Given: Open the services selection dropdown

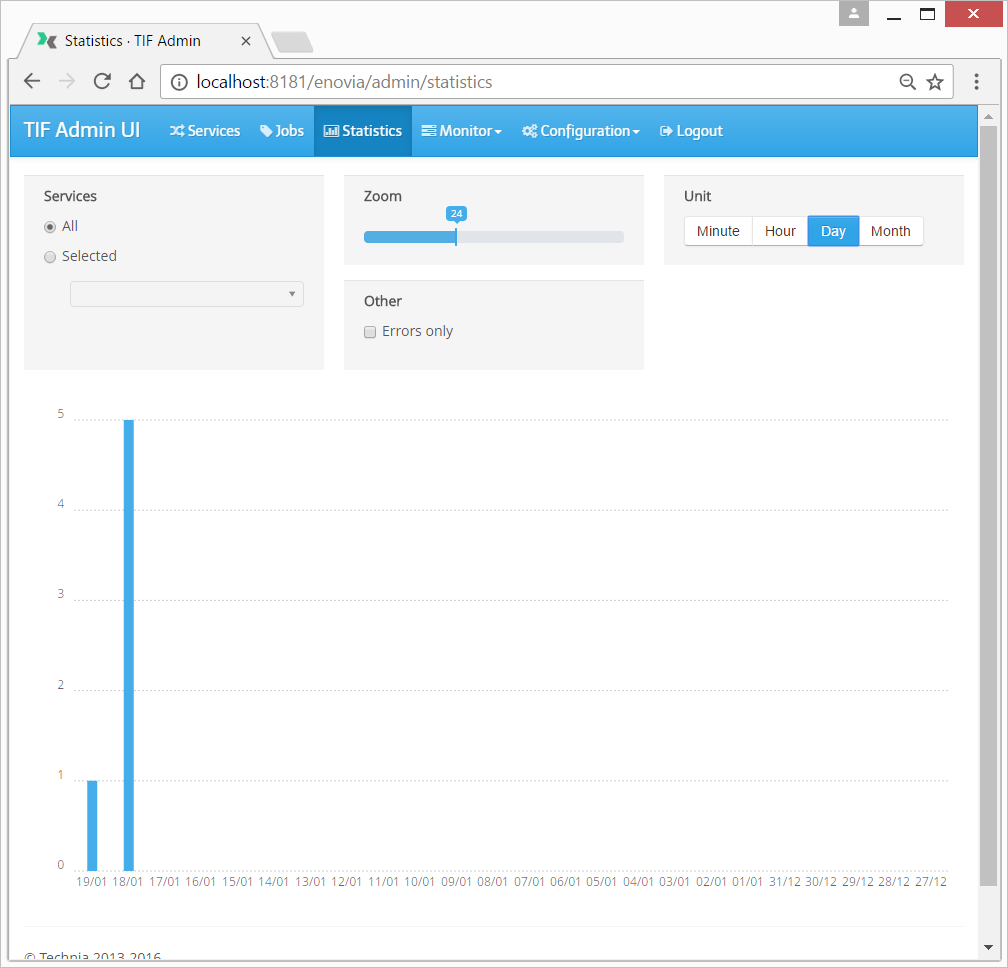Looking at the screenshot, I should pyautogui.click(x=187, y=294).
